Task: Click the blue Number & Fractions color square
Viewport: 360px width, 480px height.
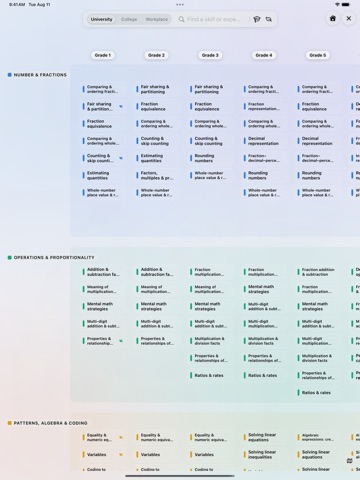Action: pos(10,75)
